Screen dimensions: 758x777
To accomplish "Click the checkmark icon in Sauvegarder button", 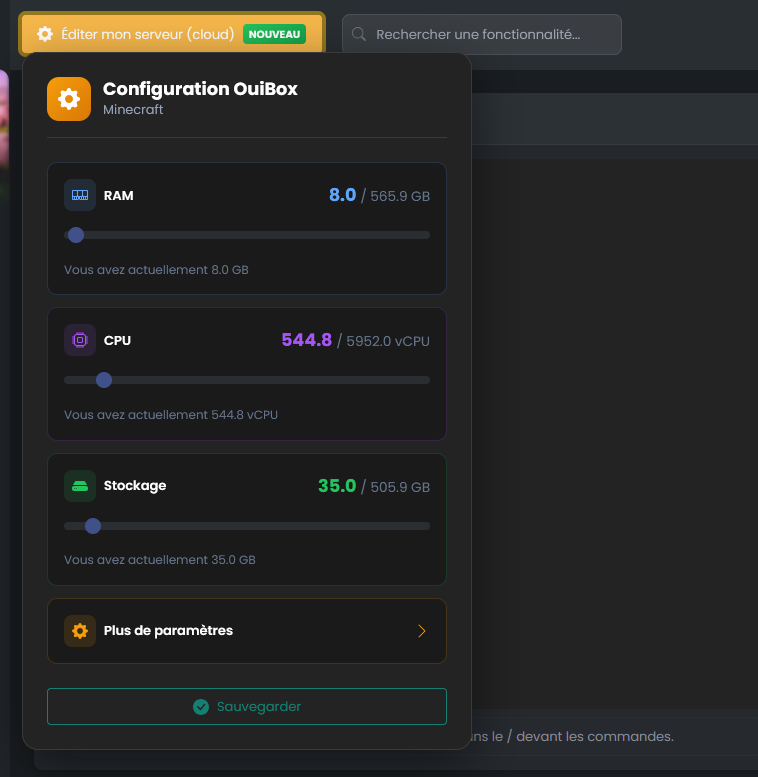I will pos(201,706).
